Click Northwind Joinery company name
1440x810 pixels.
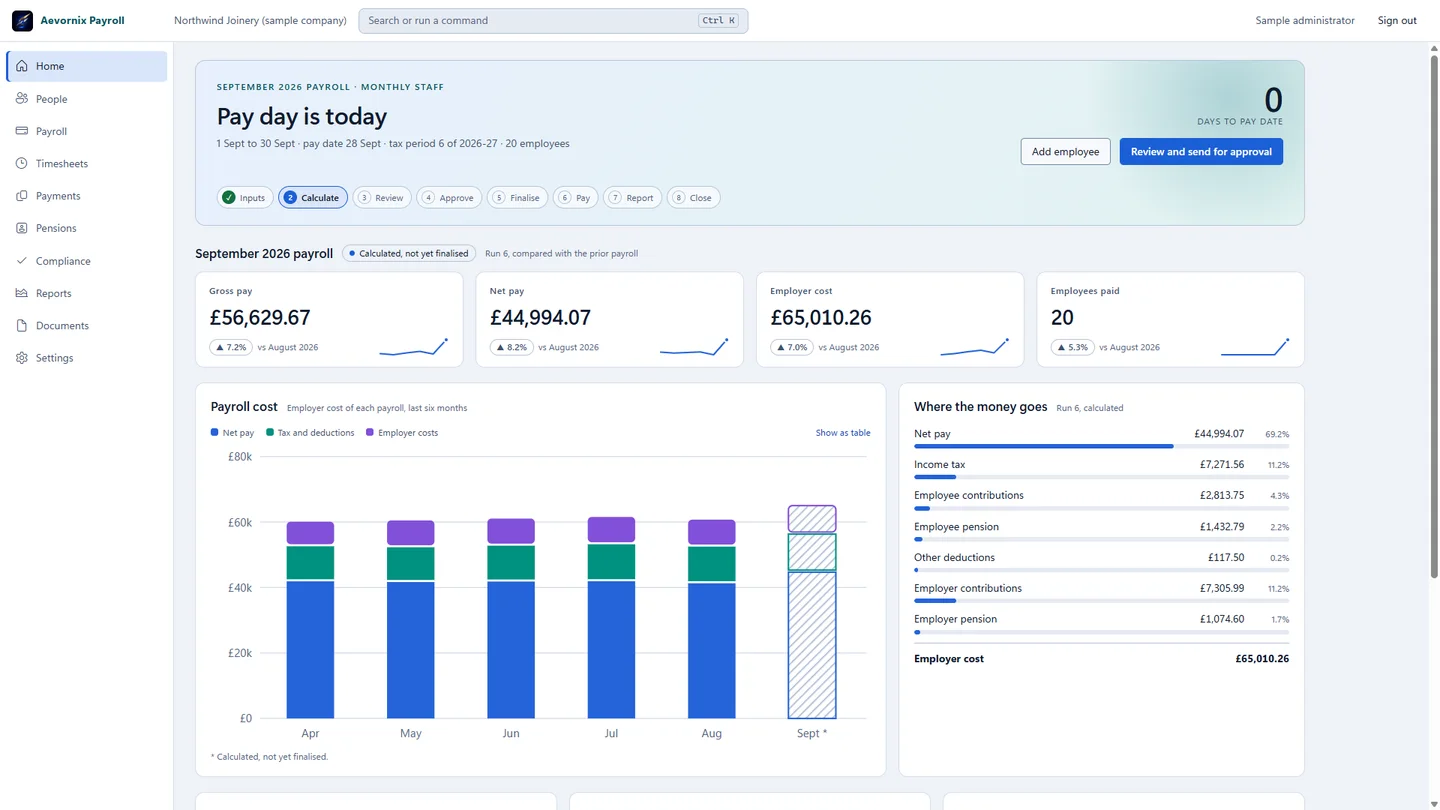click(x=260, y=20)
